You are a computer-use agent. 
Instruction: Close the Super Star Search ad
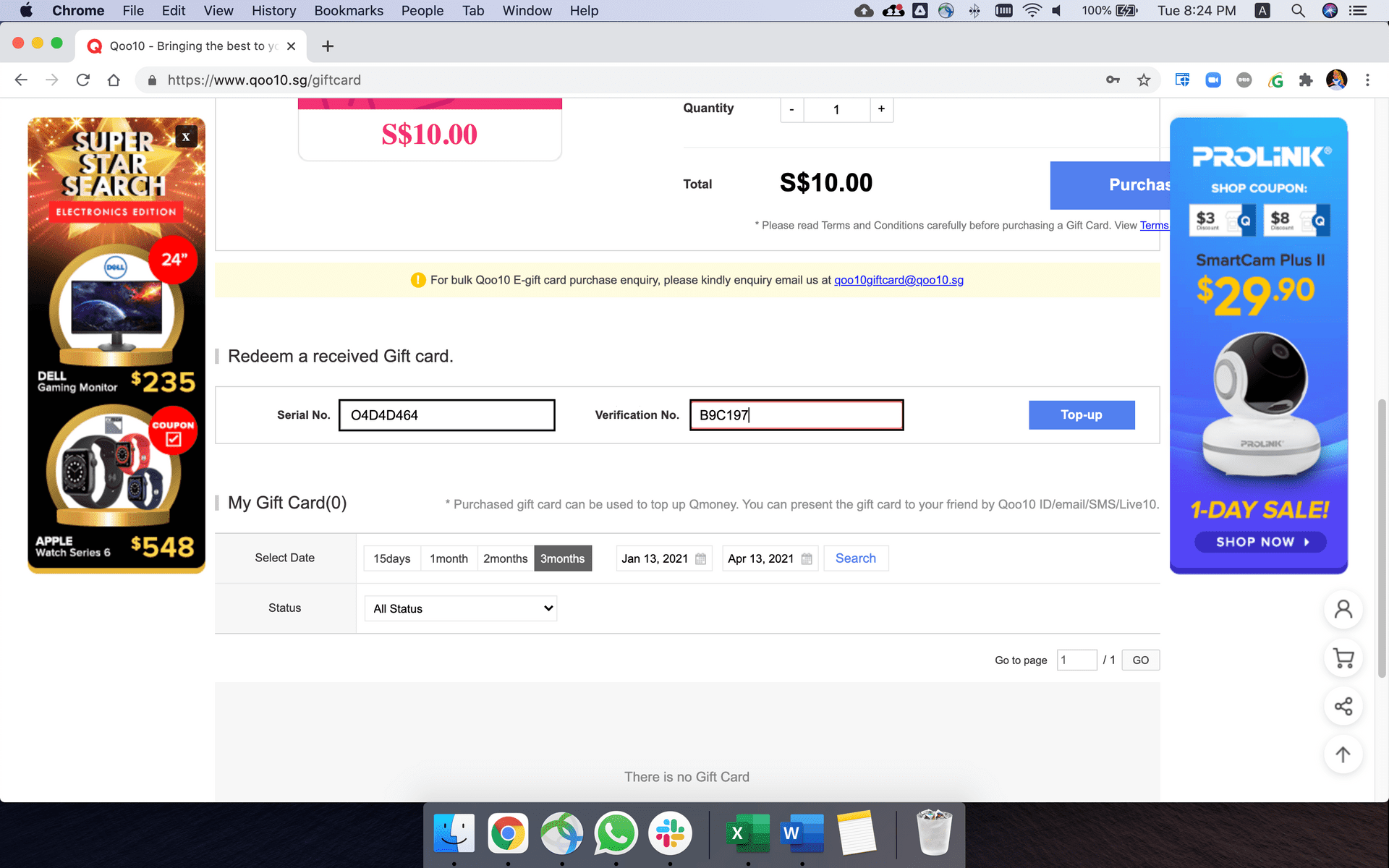click(186, 136)
